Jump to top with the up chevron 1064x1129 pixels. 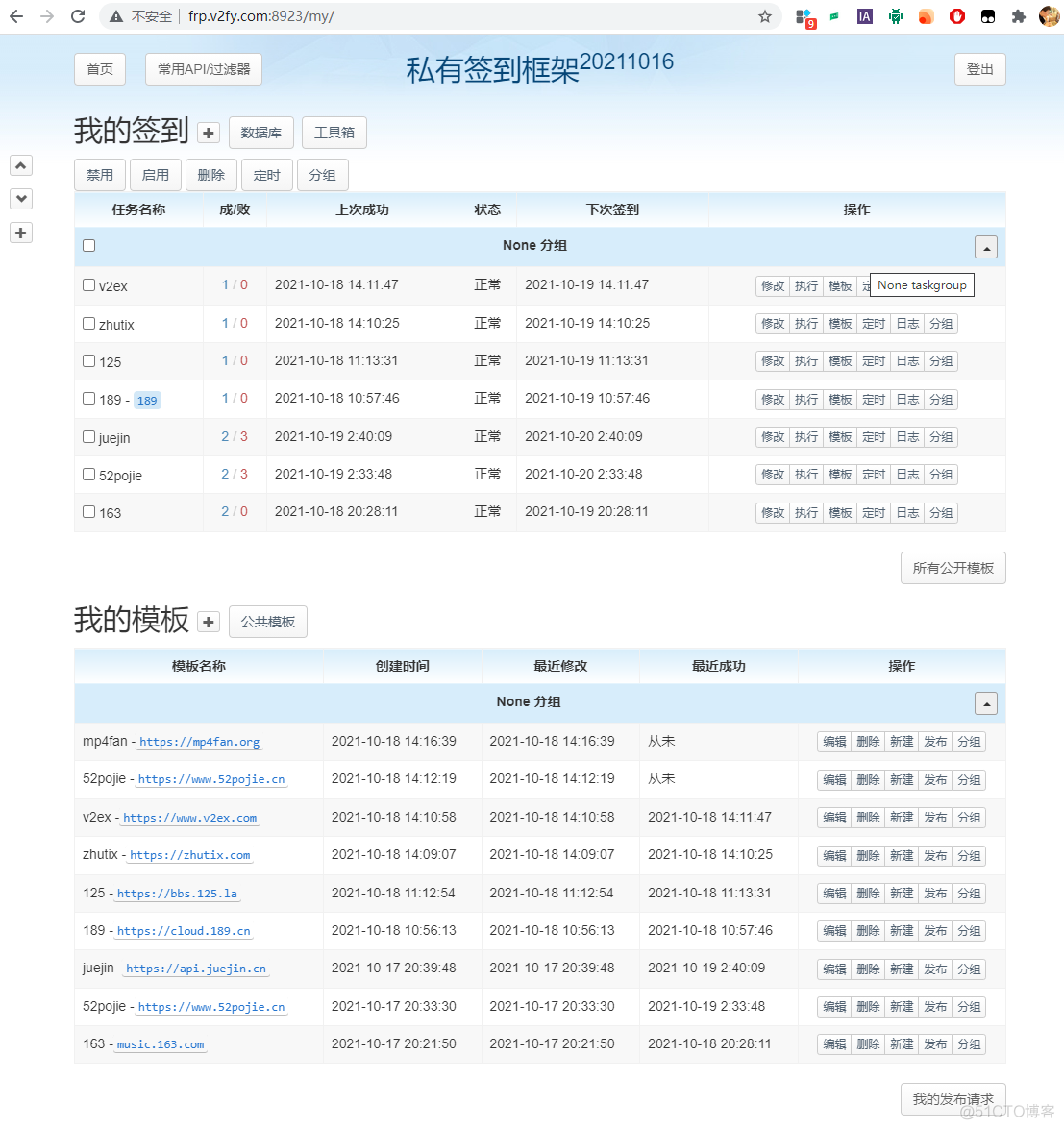point(21,165)
